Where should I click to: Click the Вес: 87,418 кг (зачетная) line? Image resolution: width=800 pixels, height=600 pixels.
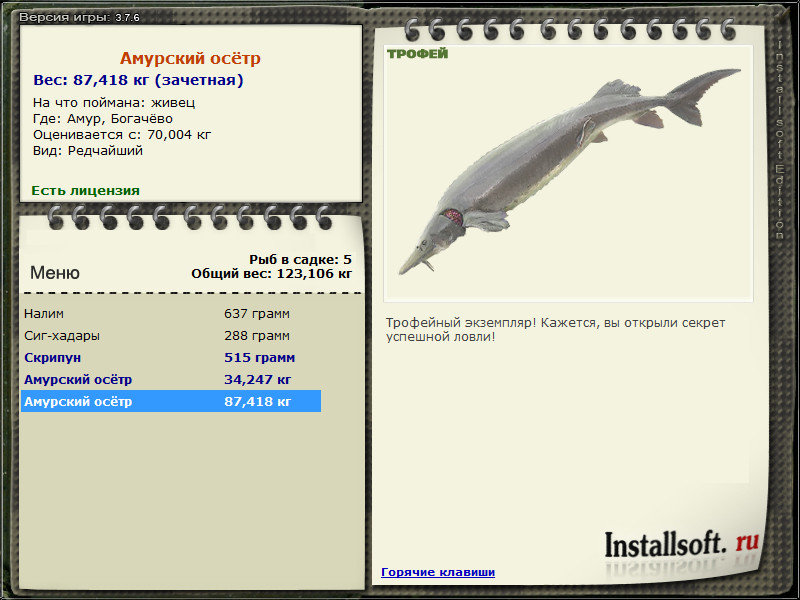[138, 80]
